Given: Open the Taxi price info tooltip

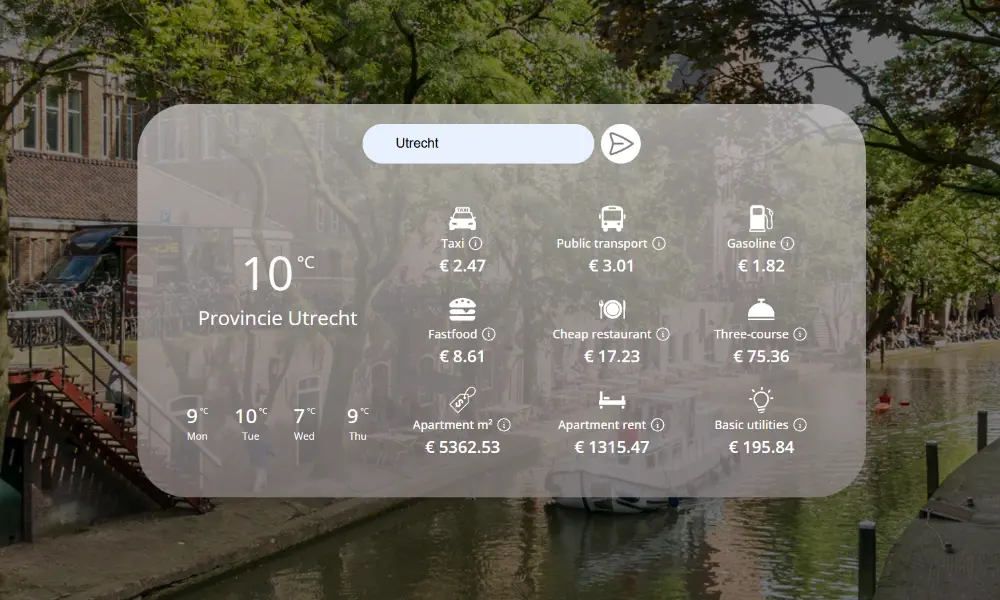Looking at the screenshot, I should pyautogui.click(x=477, y=242).
